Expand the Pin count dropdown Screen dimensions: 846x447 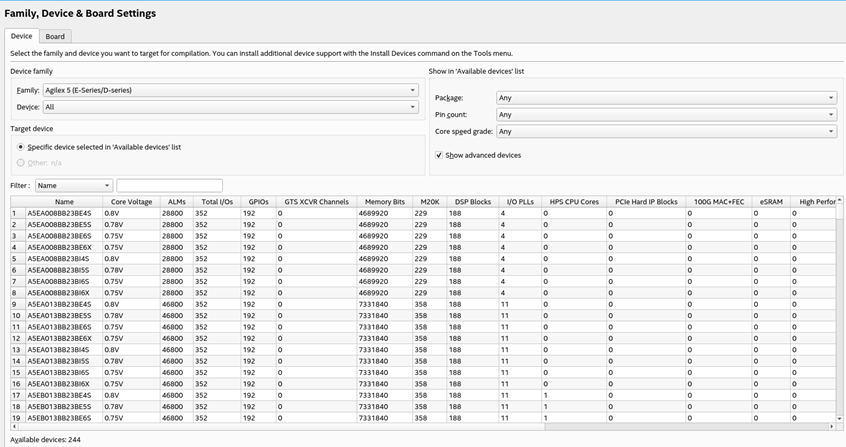coord(666,115)
